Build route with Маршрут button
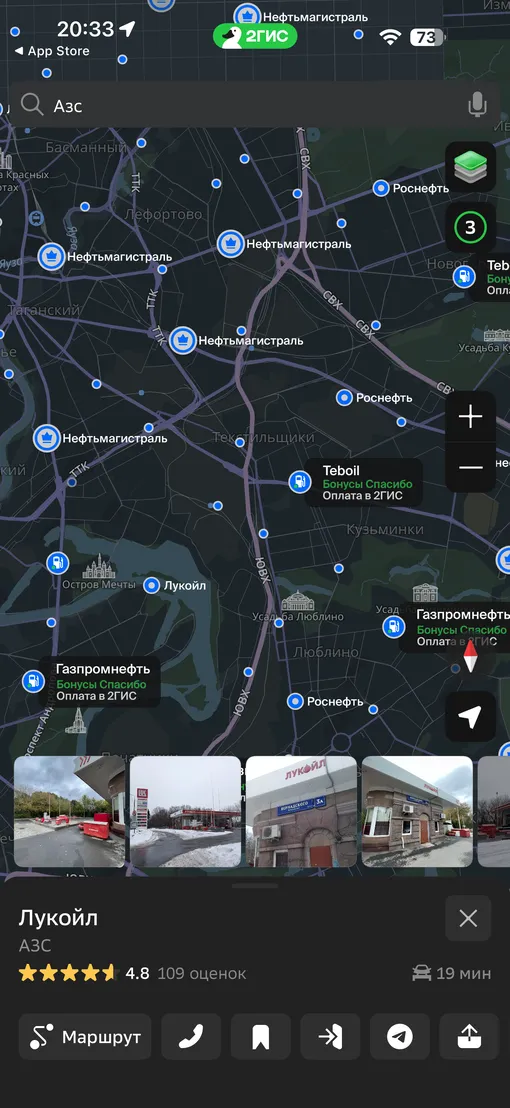Screen dimensions: 510x1108 click(x=85, y=1037)
